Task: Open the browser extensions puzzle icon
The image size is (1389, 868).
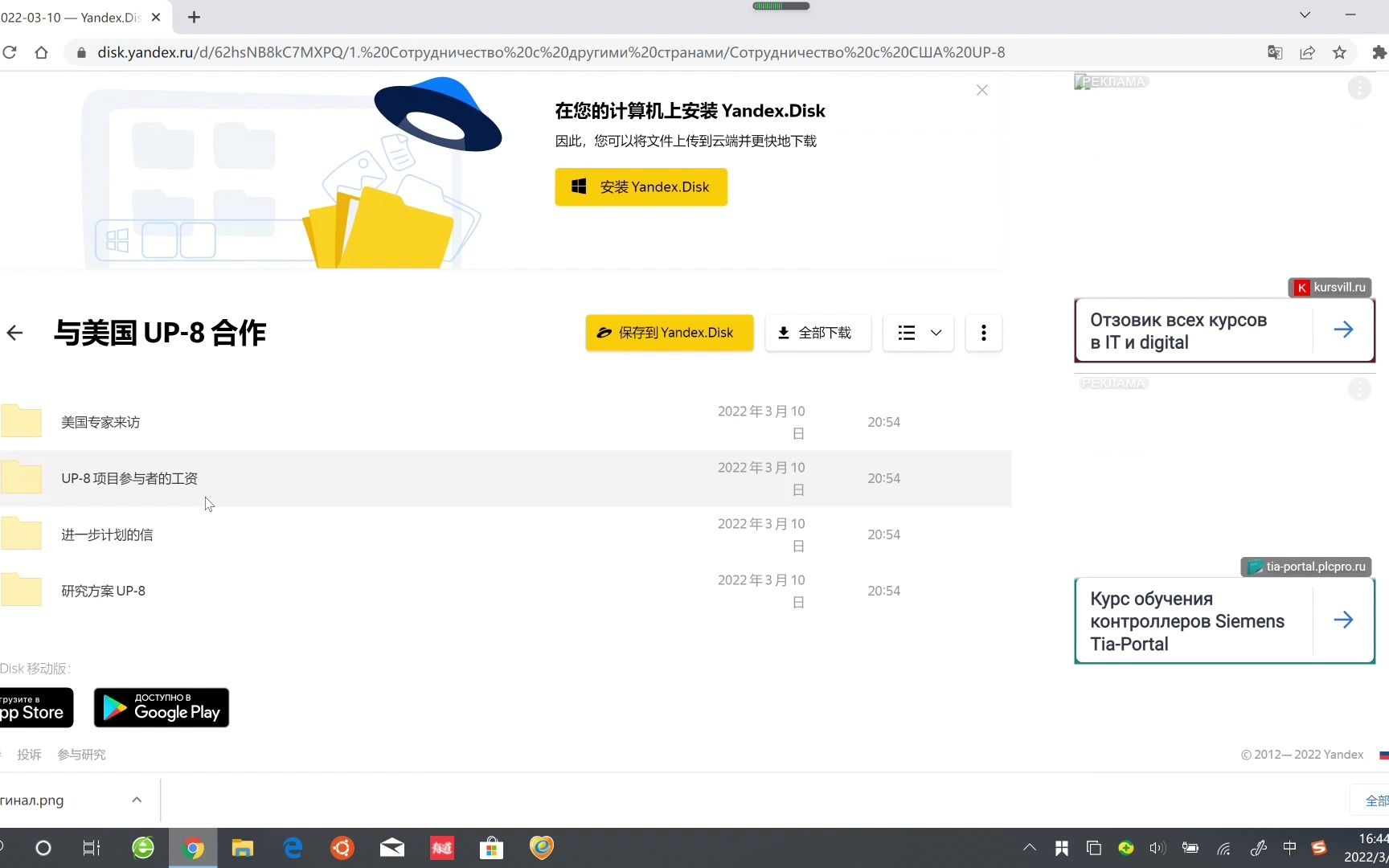Action: click(x=1379, y=52)
